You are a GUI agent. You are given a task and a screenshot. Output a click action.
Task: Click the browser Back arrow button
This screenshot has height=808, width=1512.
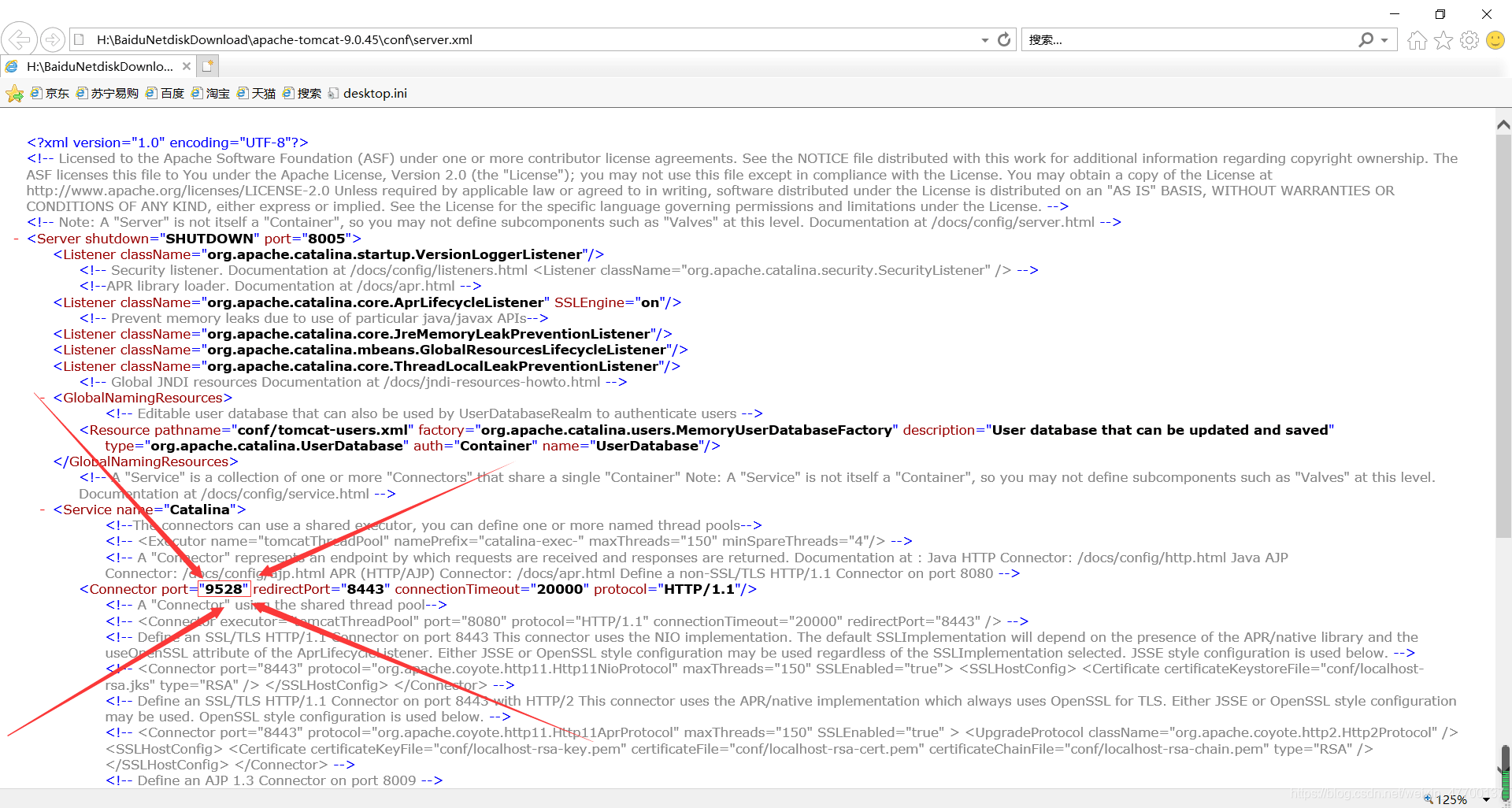click(x=19, y=39)
